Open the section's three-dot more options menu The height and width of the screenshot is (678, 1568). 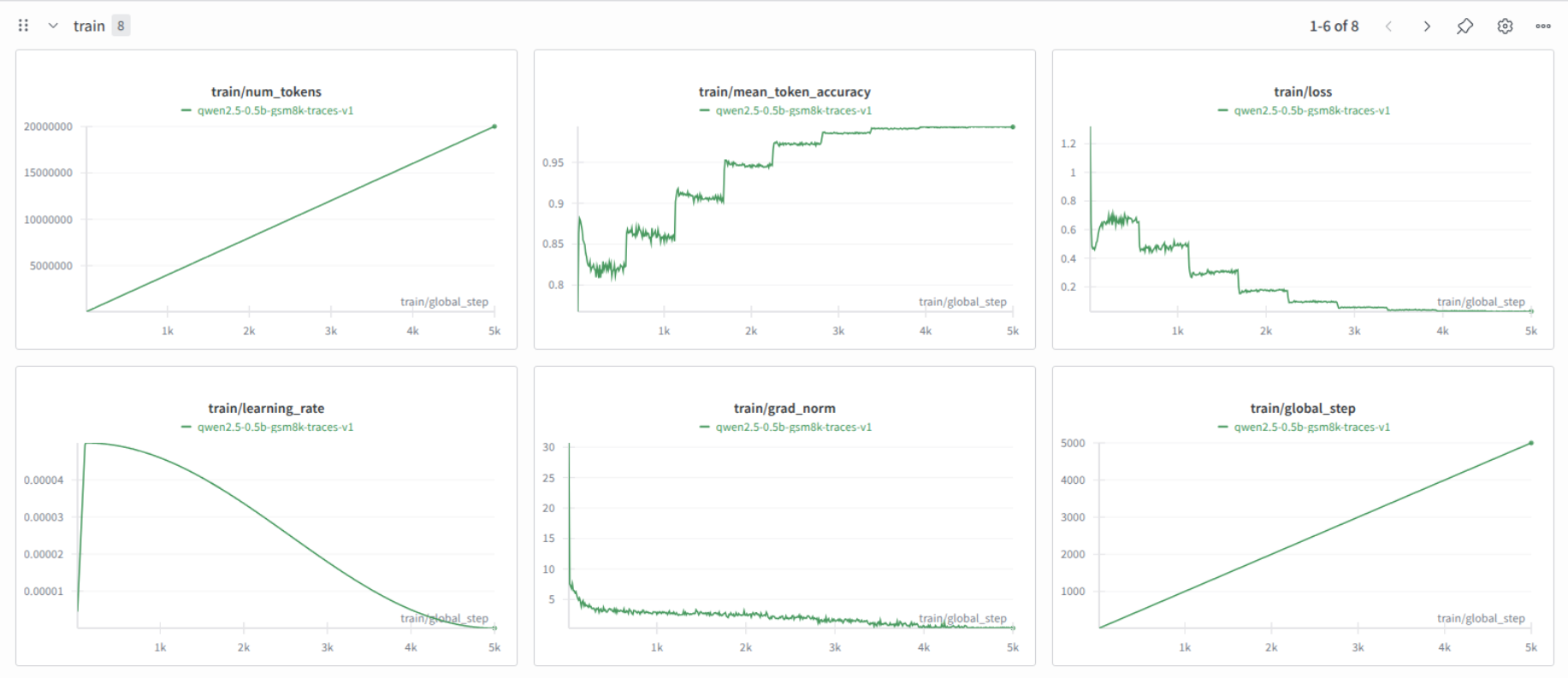coord(1543,26)
